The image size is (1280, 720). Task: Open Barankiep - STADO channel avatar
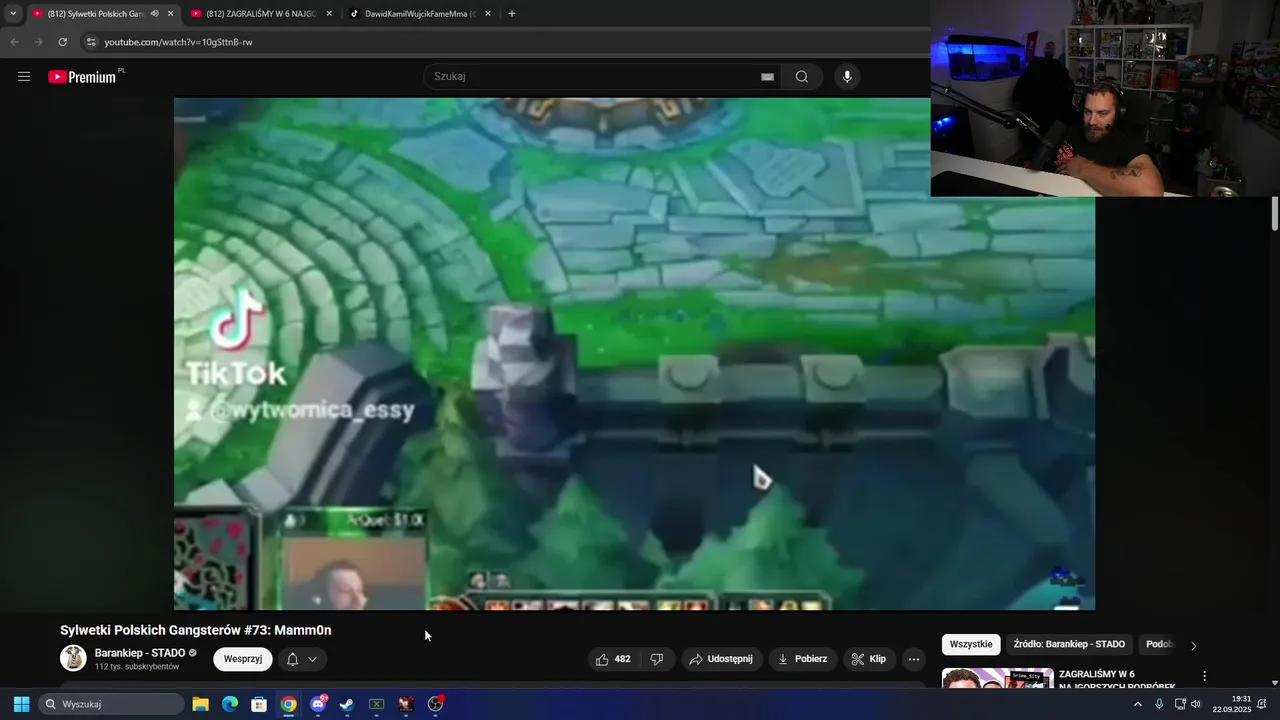click(73, 658)
